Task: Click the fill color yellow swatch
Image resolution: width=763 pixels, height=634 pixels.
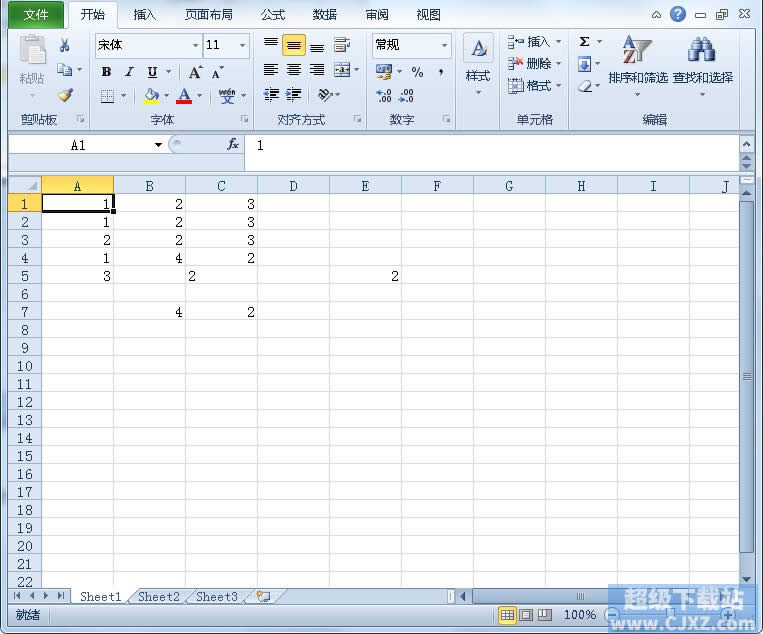Action: (x=151, y=97)
